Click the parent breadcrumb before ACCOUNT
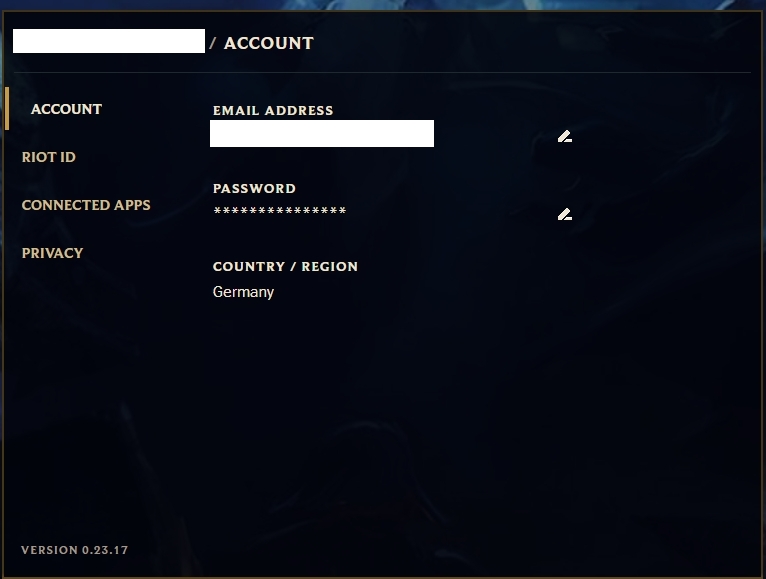The image size is (766, 579). [109, 41]
